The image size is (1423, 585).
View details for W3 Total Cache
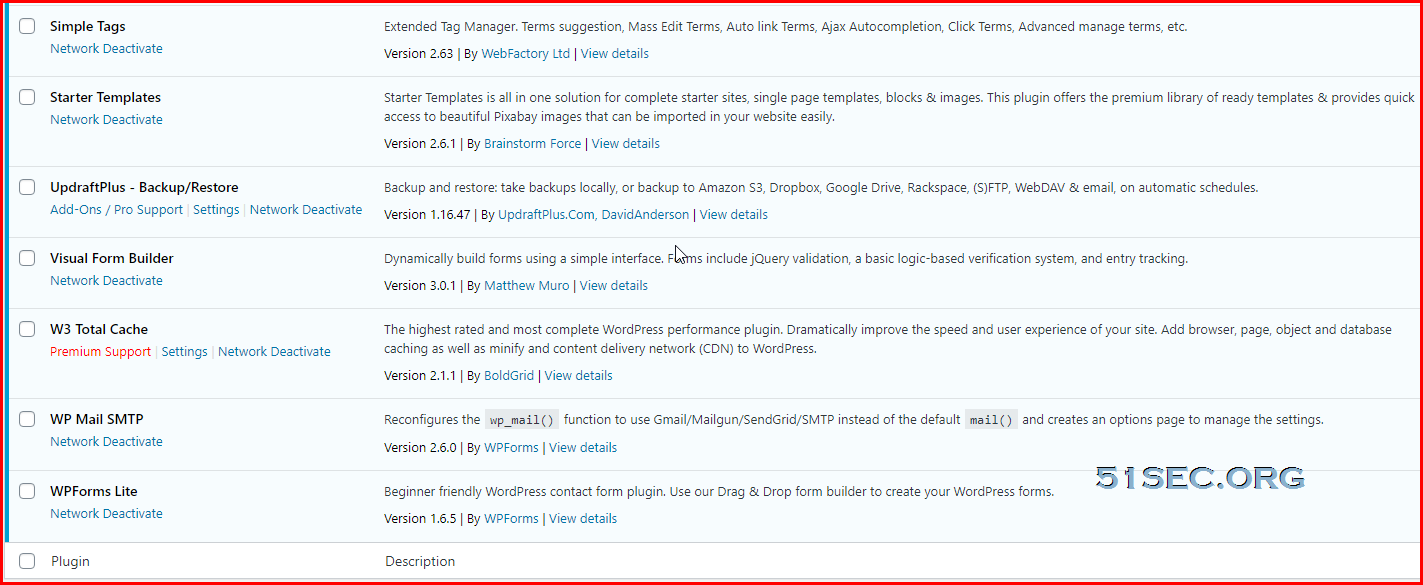click(x=578, y=375)
